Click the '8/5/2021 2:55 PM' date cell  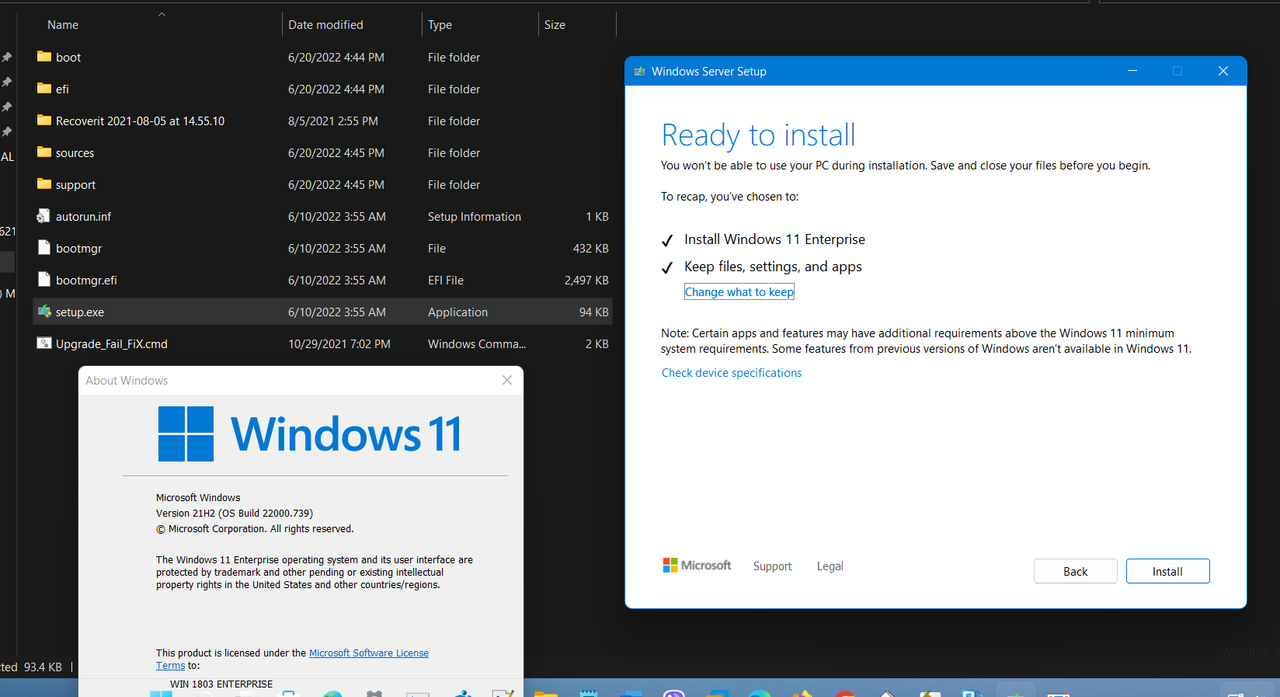[x=333, y=121]
